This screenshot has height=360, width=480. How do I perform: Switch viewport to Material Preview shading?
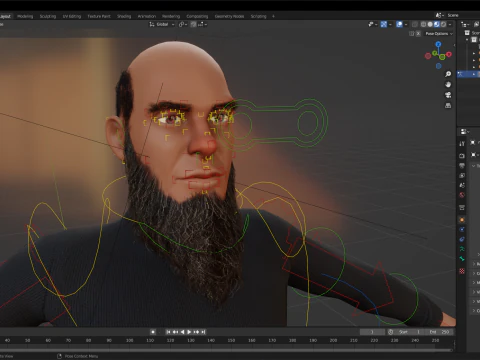coord(437,24)
